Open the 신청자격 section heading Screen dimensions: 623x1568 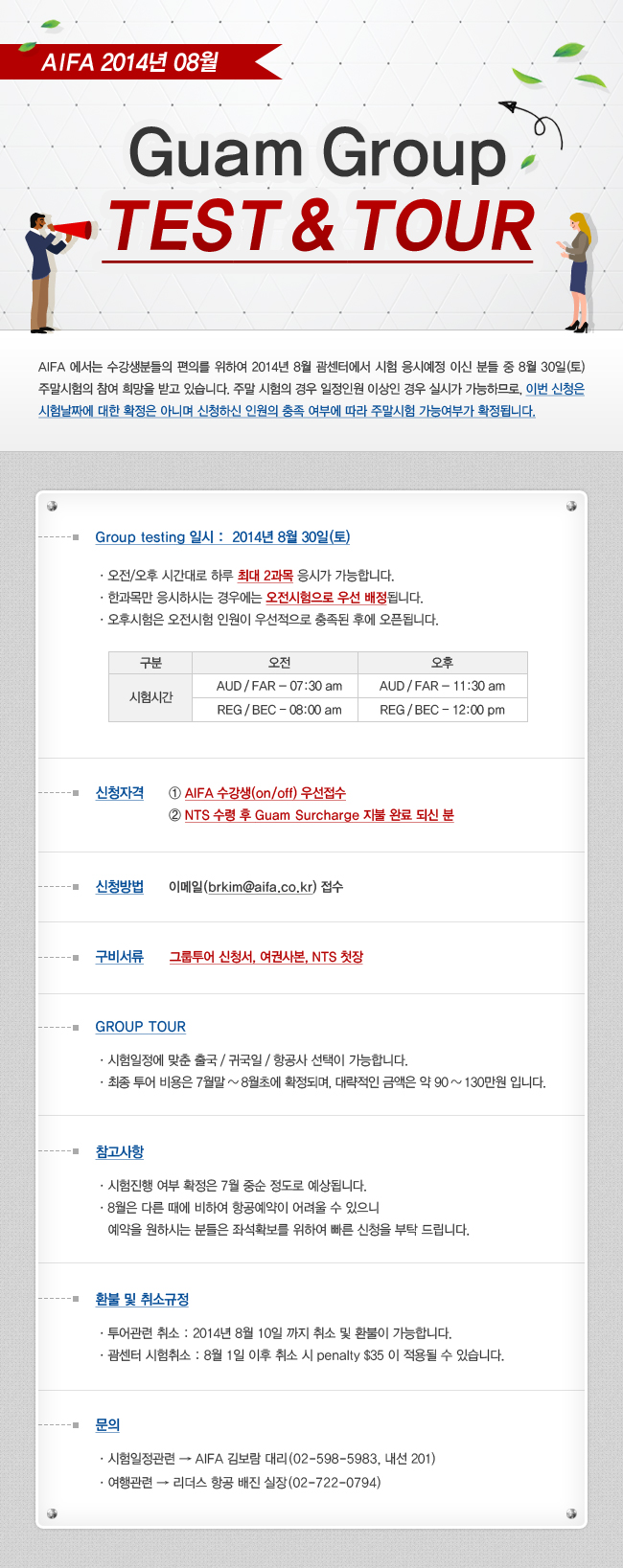click(x=120, y=792)
